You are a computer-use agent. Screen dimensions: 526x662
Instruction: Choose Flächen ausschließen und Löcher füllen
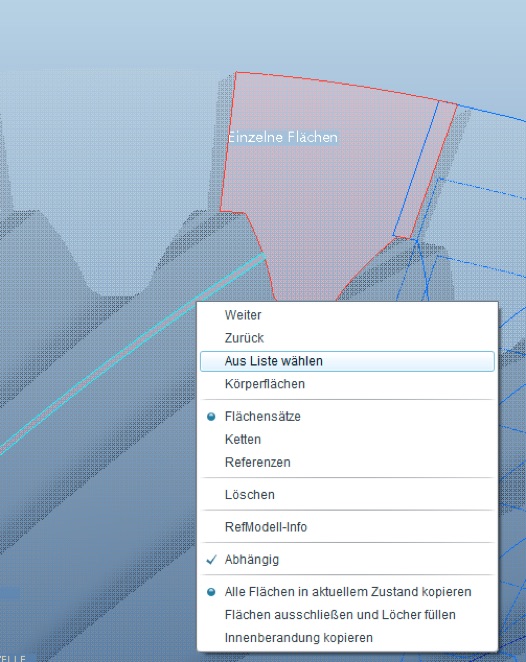point(347,615)
